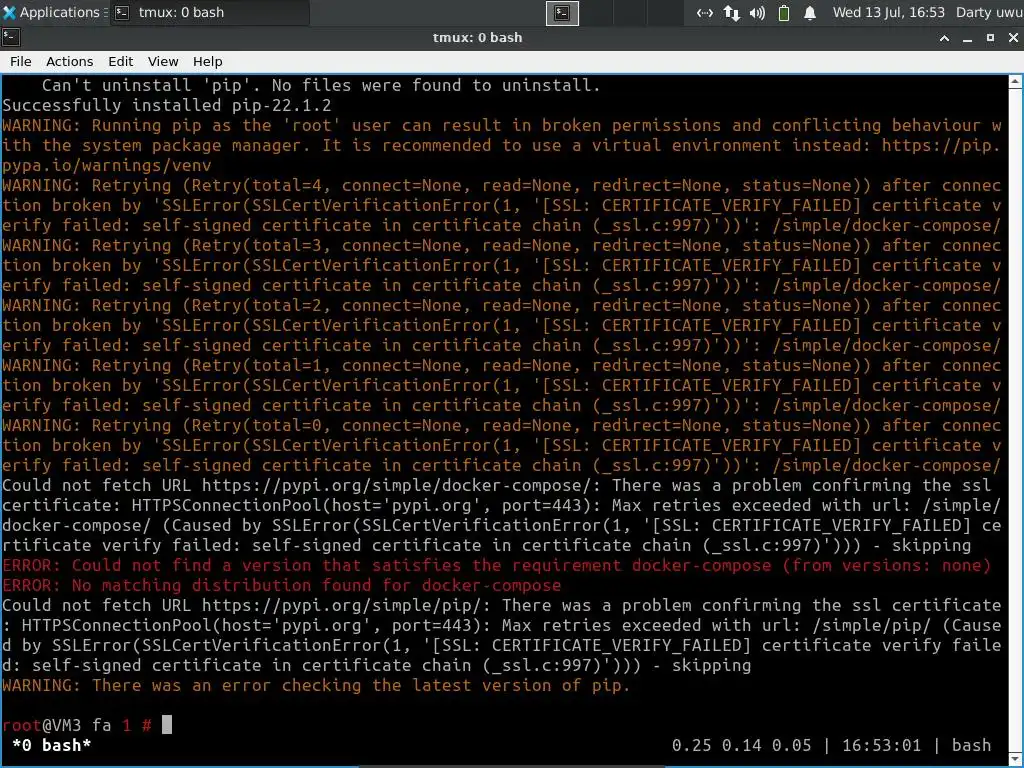Click the tmux: 0 bash taskbar button
This screenshot has height=768, width=1024.
pos(210,12)
